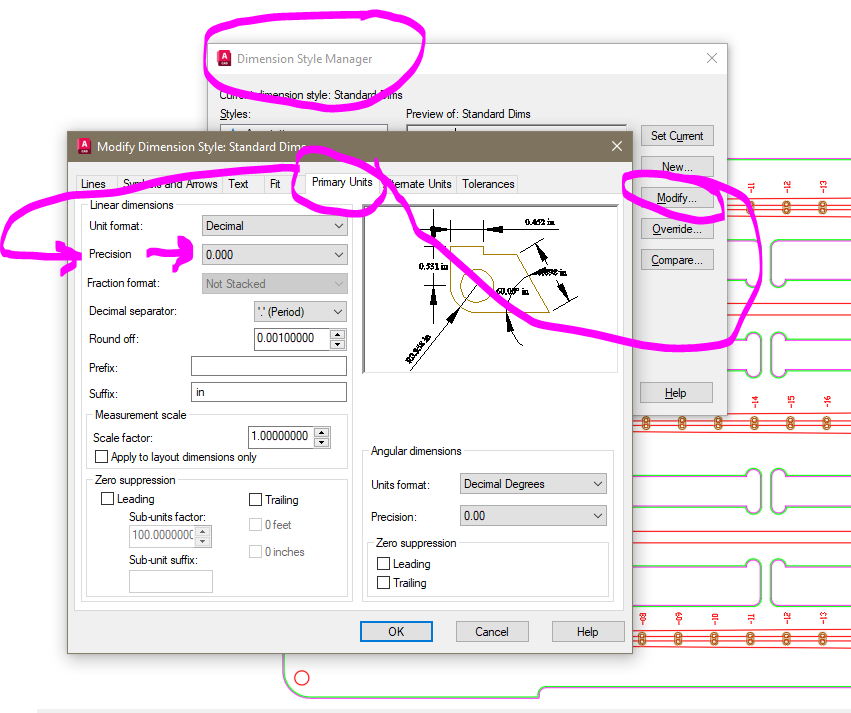Enable Apply to layout dimensions only
Screen dimensions: 851x713
(101, 457)
